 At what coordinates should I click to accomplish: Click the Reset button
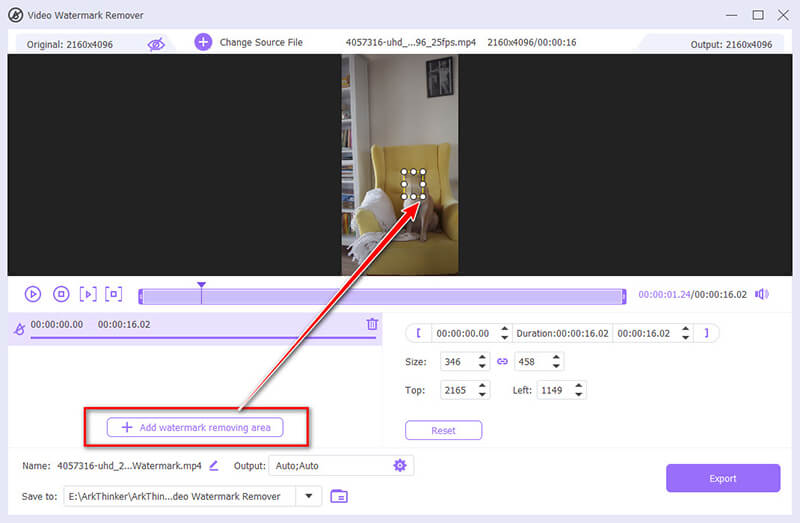(x=443, y=430)
